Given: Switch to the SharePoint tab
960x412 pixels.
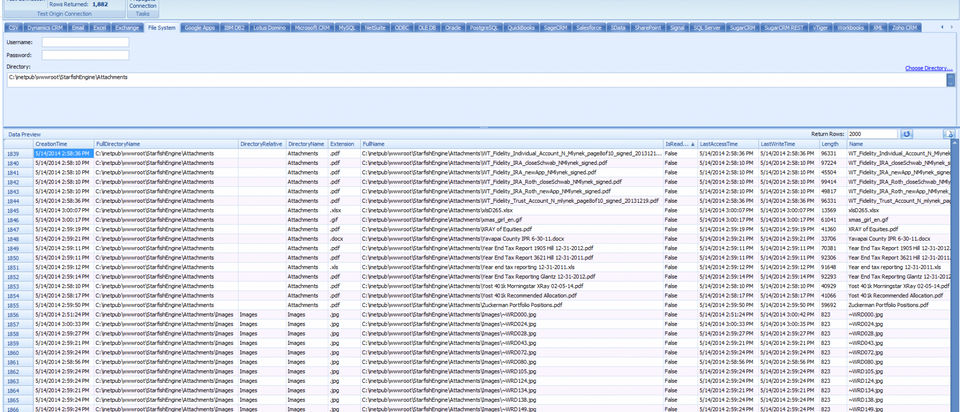Looking at the screenshot, I should (647, 28).
